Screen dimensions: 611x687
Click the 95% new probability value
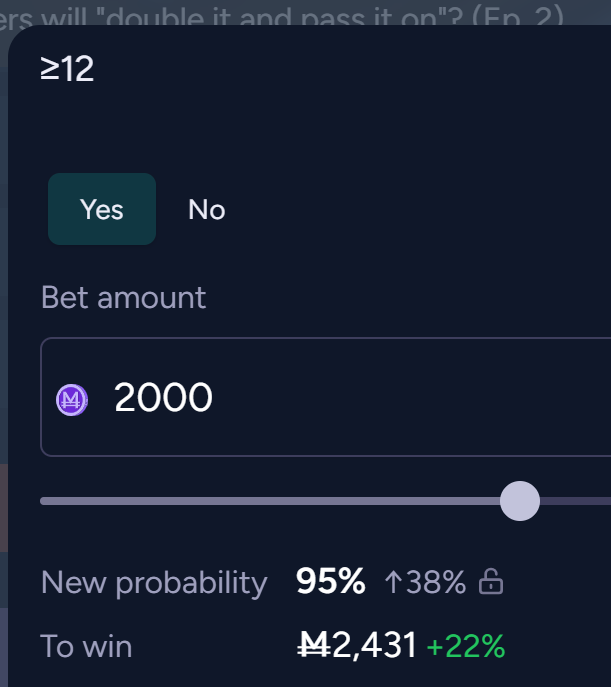[x=330, y=581]
